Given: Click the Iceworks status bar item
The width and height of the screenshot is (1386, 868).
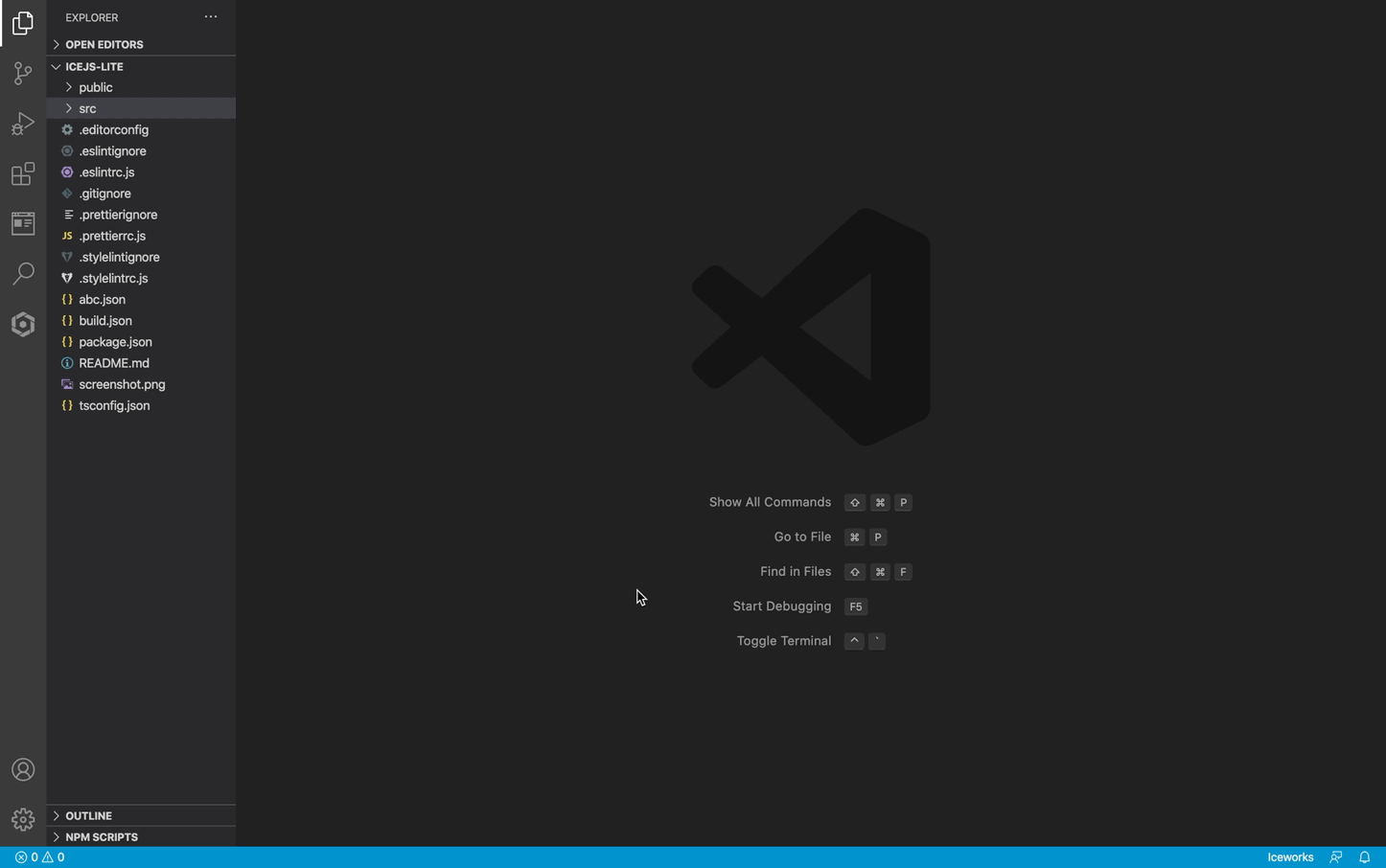Looking at the screenshot, I should pos(1290,857).
